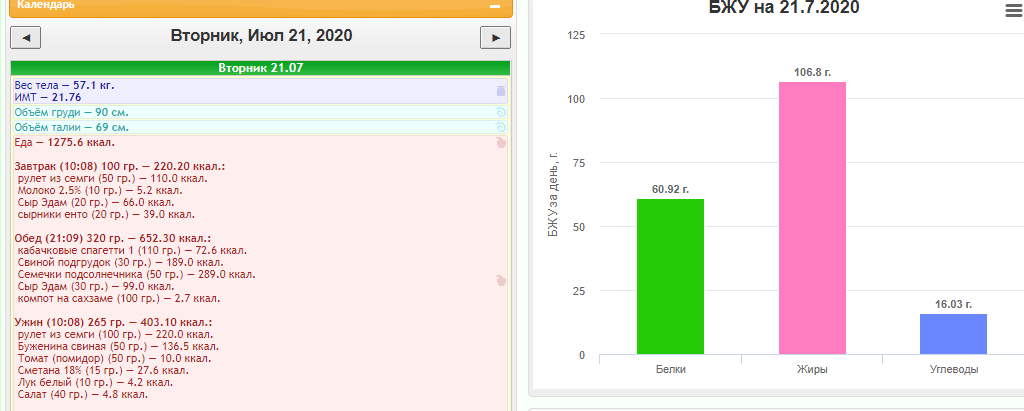
Task: Click the food icon beside Еда 1275.6 ккал
Action: tap(501, 142)
